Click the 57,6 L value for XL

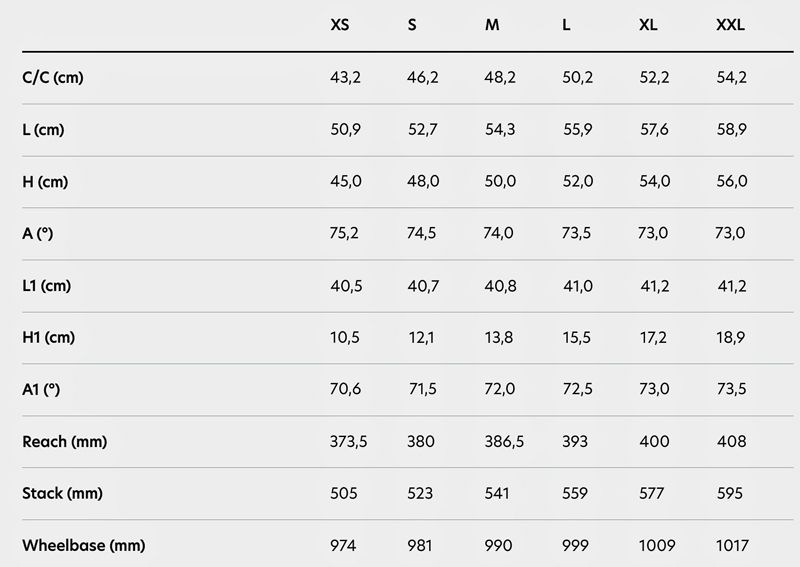pyautogui.click(x=654, y=130)
